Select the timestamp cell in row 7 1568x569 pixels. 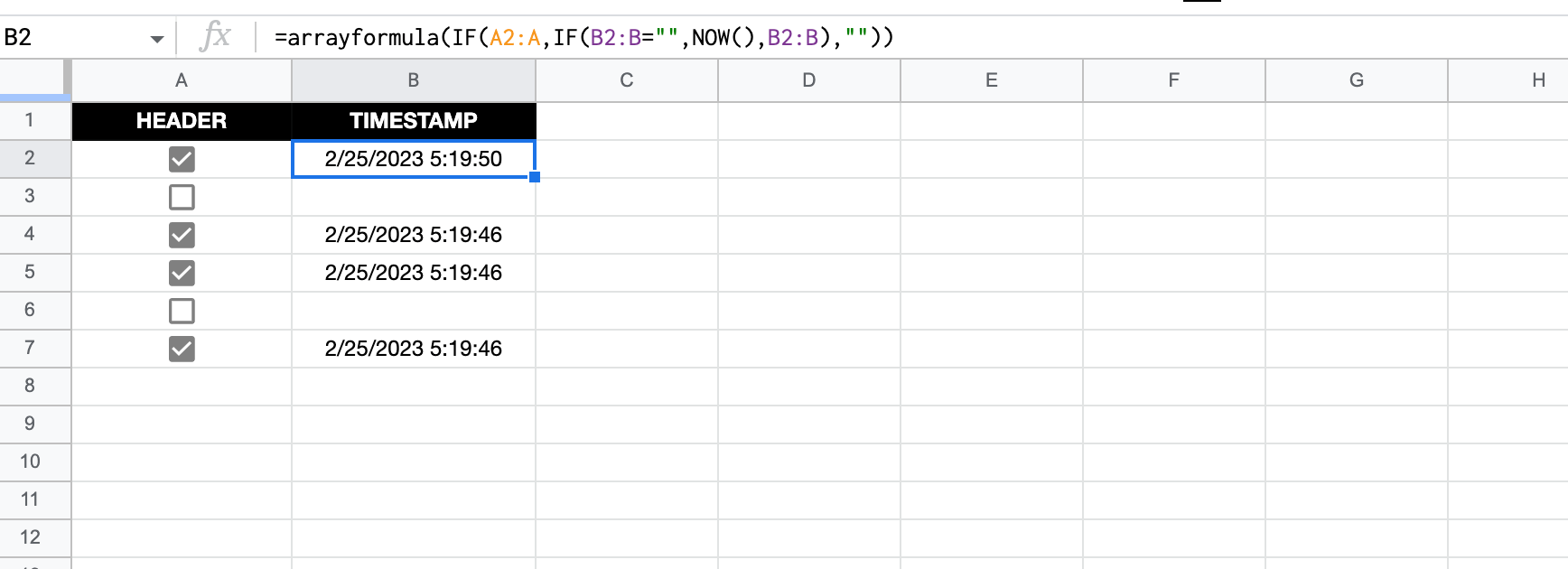(x=414, y=349)
